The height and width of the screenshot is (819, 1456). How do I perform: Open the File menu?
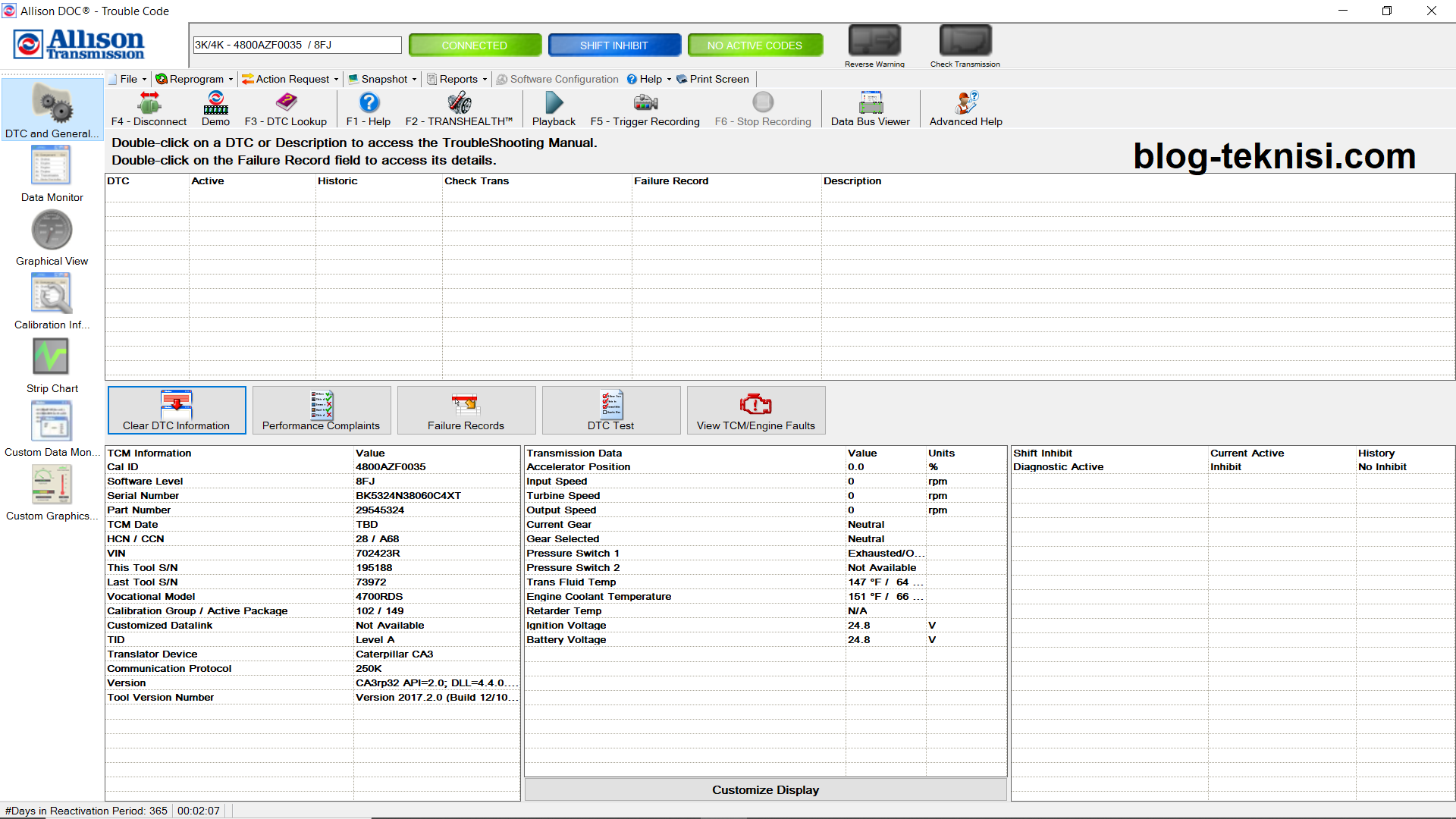point(128,79)
